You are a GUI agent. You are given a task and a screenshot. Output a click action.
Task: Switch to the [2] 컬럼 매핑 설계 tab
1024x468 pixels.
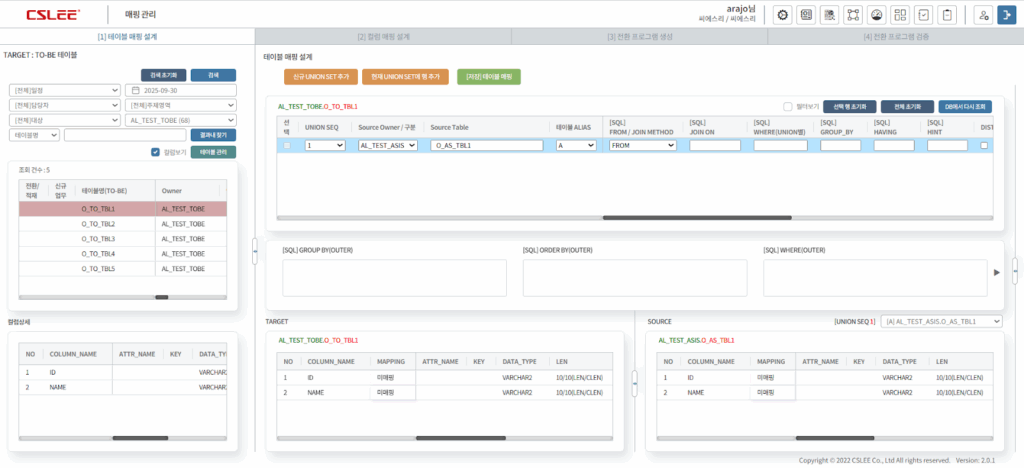click(383, 36)
